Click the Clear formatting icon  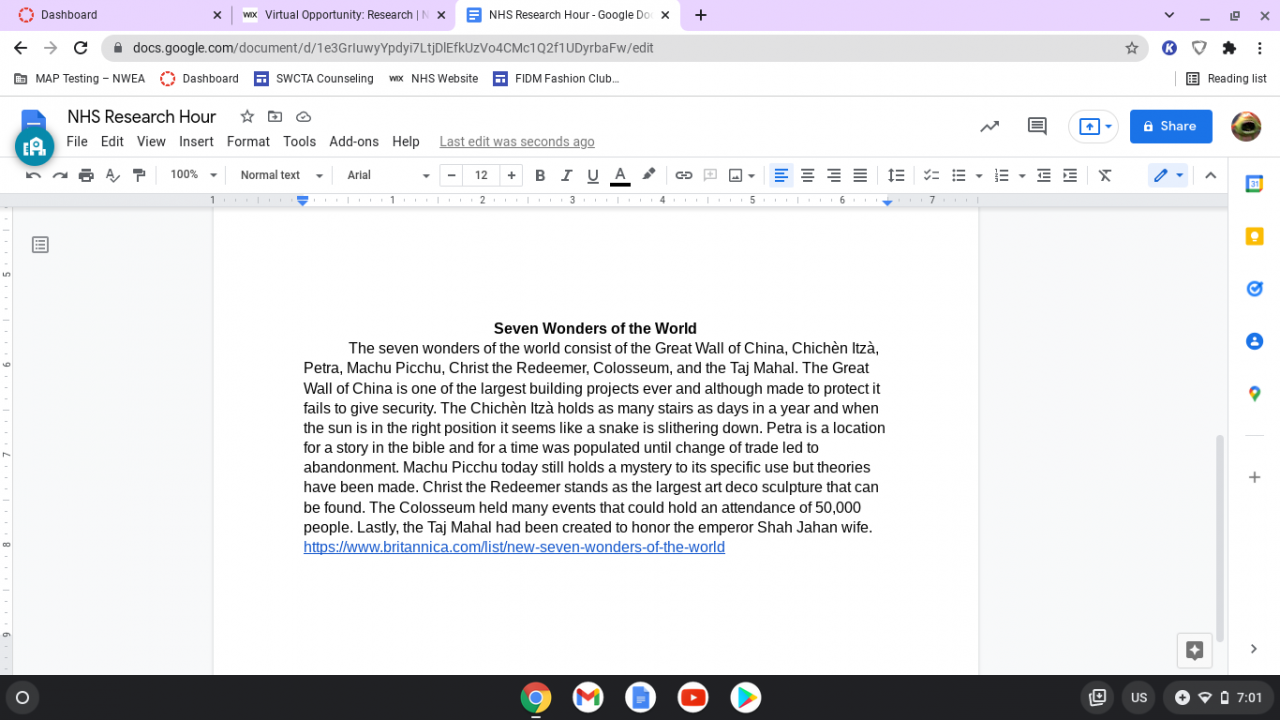1105,175
